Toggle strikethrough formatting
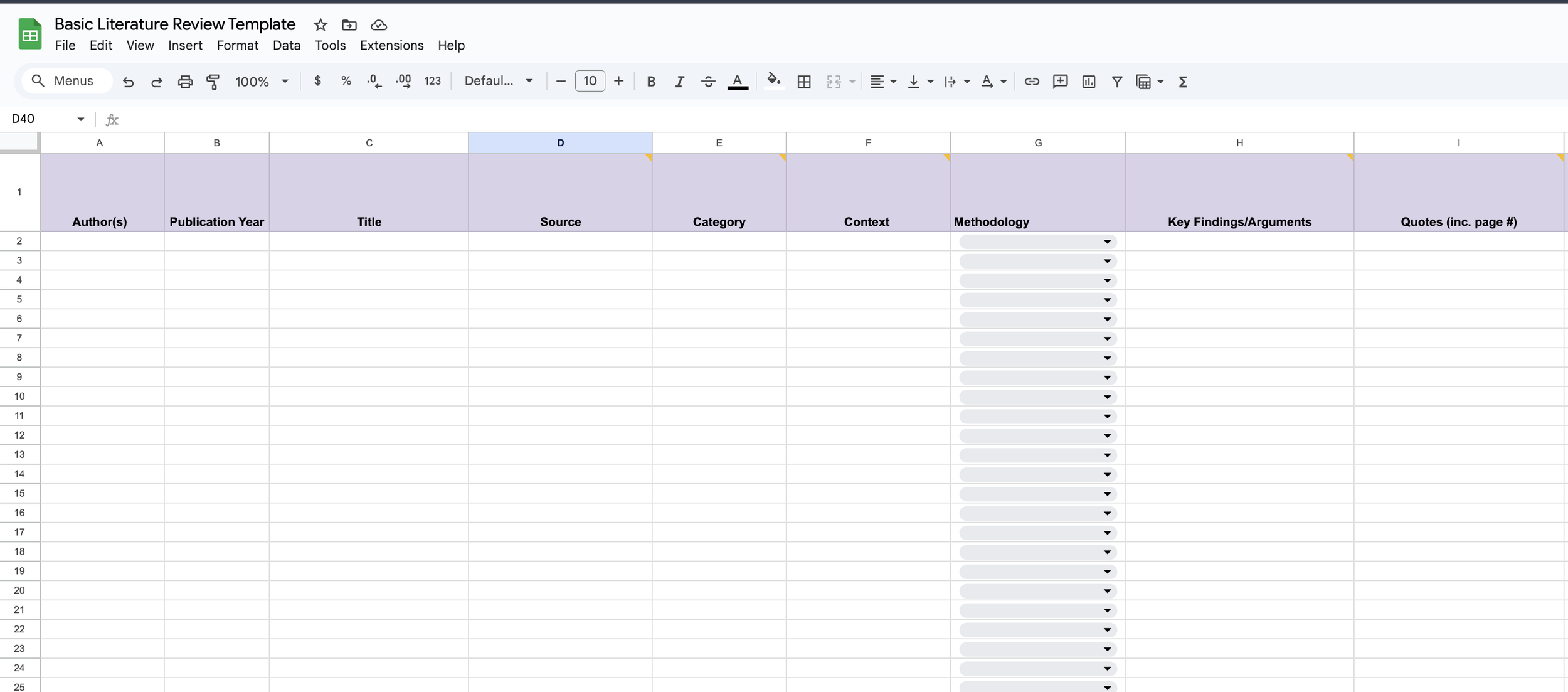This screenshot has width=1568, height=692. (x=708, y=82)
